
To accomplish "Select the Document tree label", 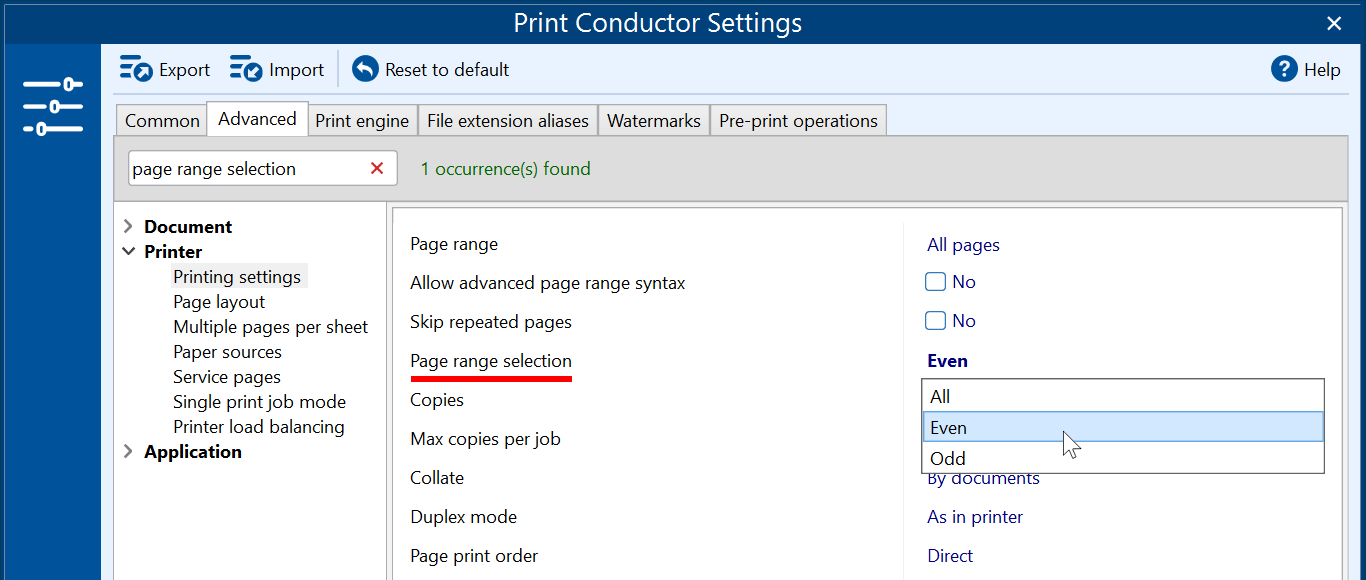I will click(x=188, y=226).
